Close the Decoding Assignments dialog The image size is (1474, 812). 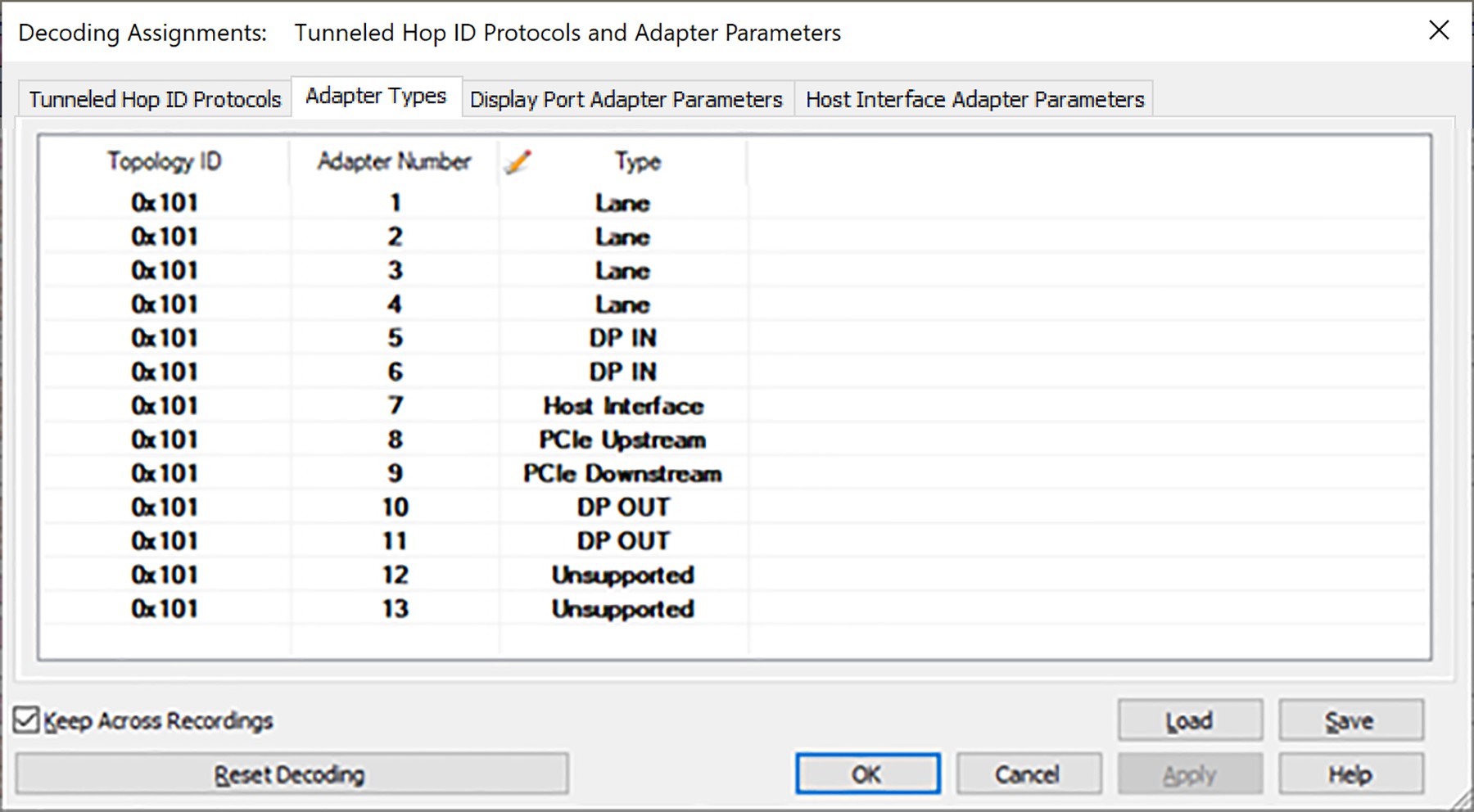[x=1439, y=30]
